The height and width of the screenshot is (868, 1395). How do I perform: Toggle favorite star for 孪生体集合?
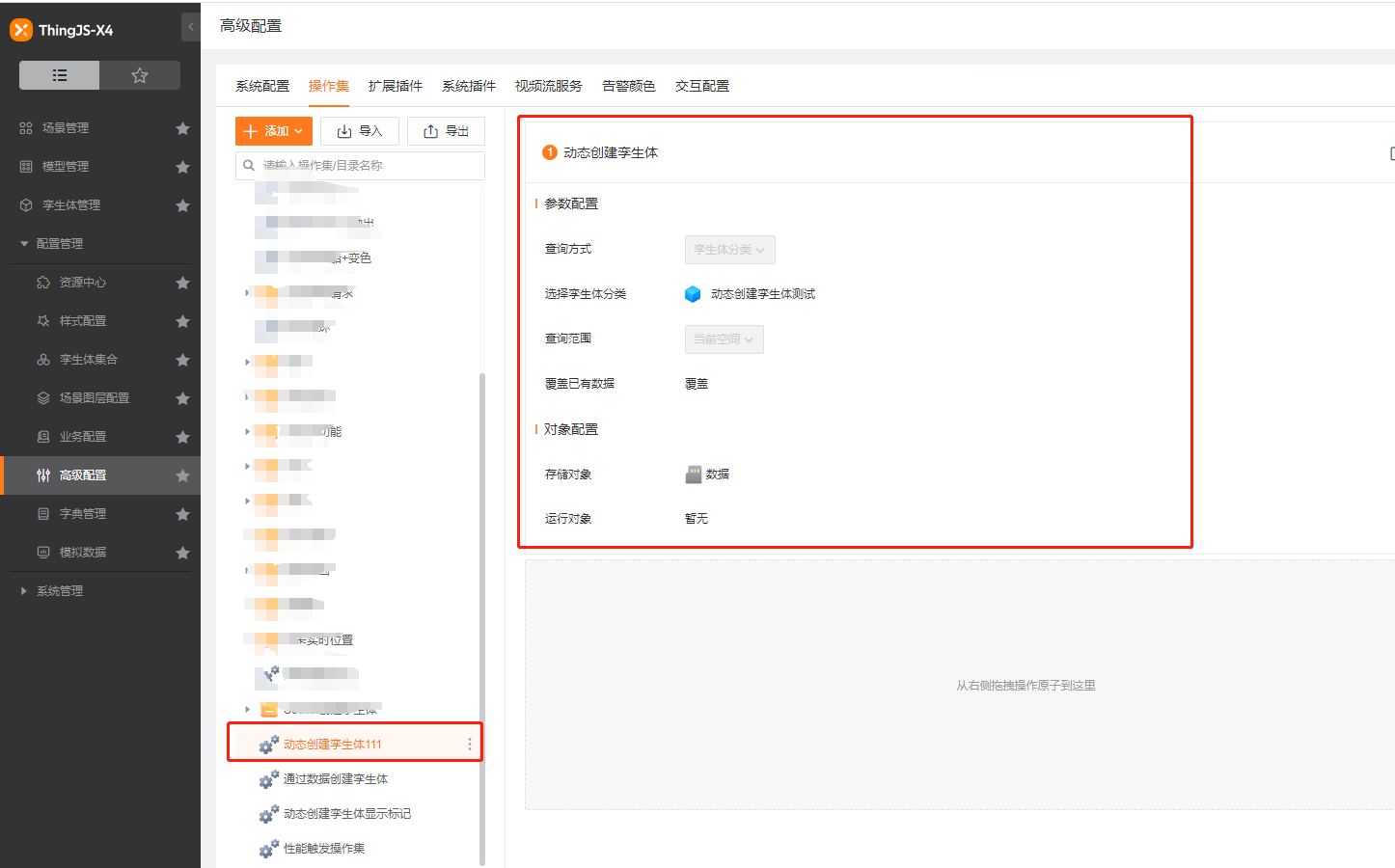(182, 360)
